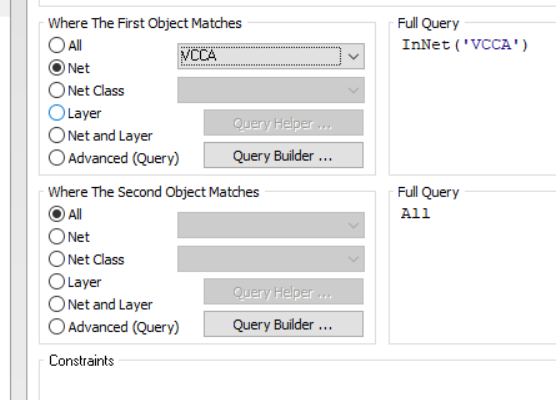Screen dimensions: 556x400
Task: Open first object Query Builder
Action: [x=283, y=155]
